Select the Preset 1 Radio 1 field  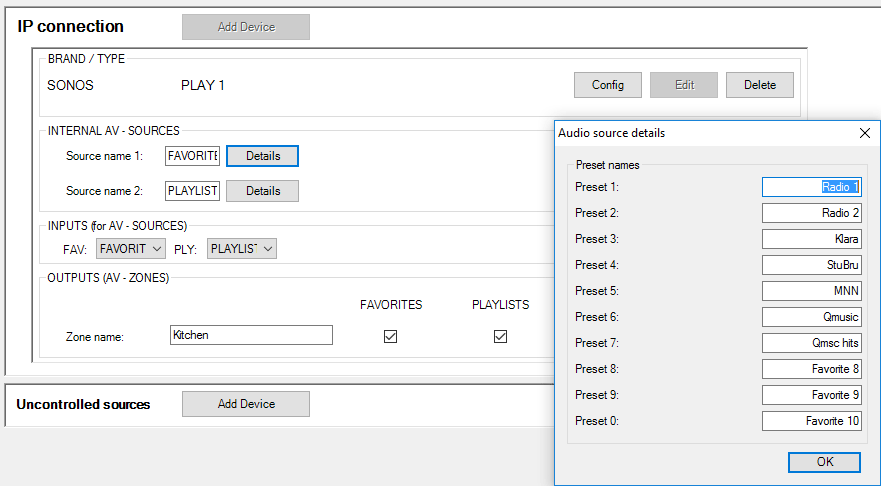click(x=811, y=187)
